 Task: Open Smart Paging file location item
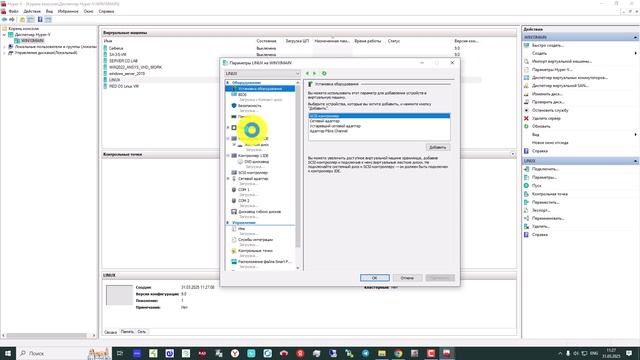coord(264,262)
